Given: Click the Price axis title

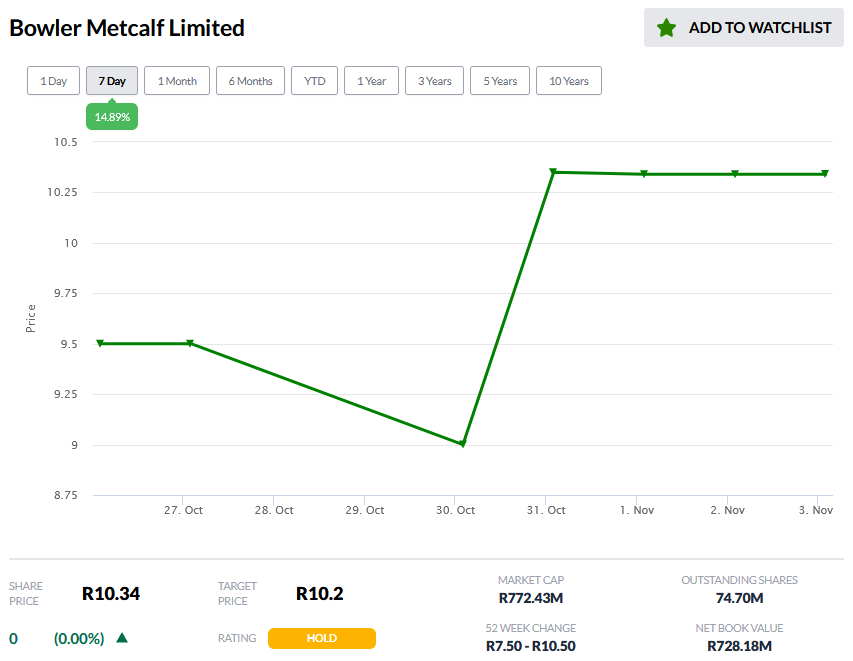Looking at the screenshot, I should click(x=30, y=318).
